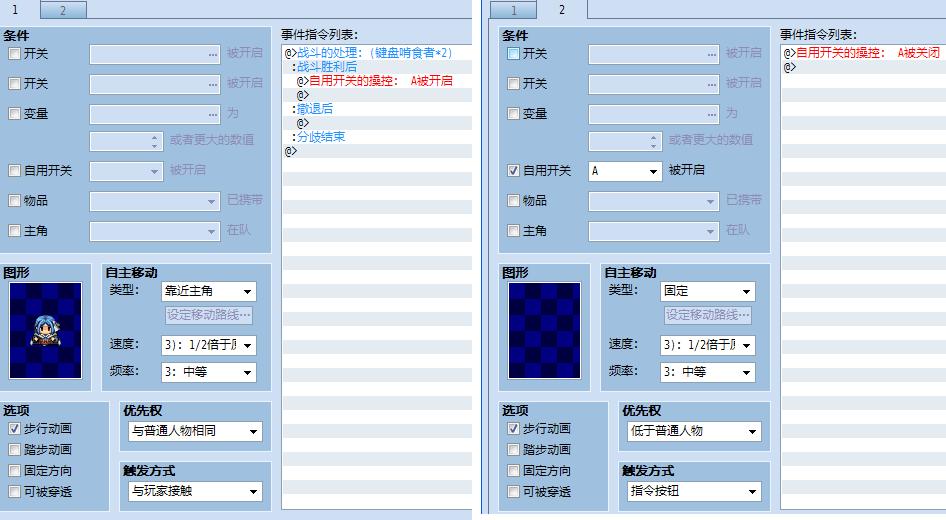This screenshot has height=520, width=946.
Task: Click 设定移动路线 button in the left panel
Action: coord(209,315)
